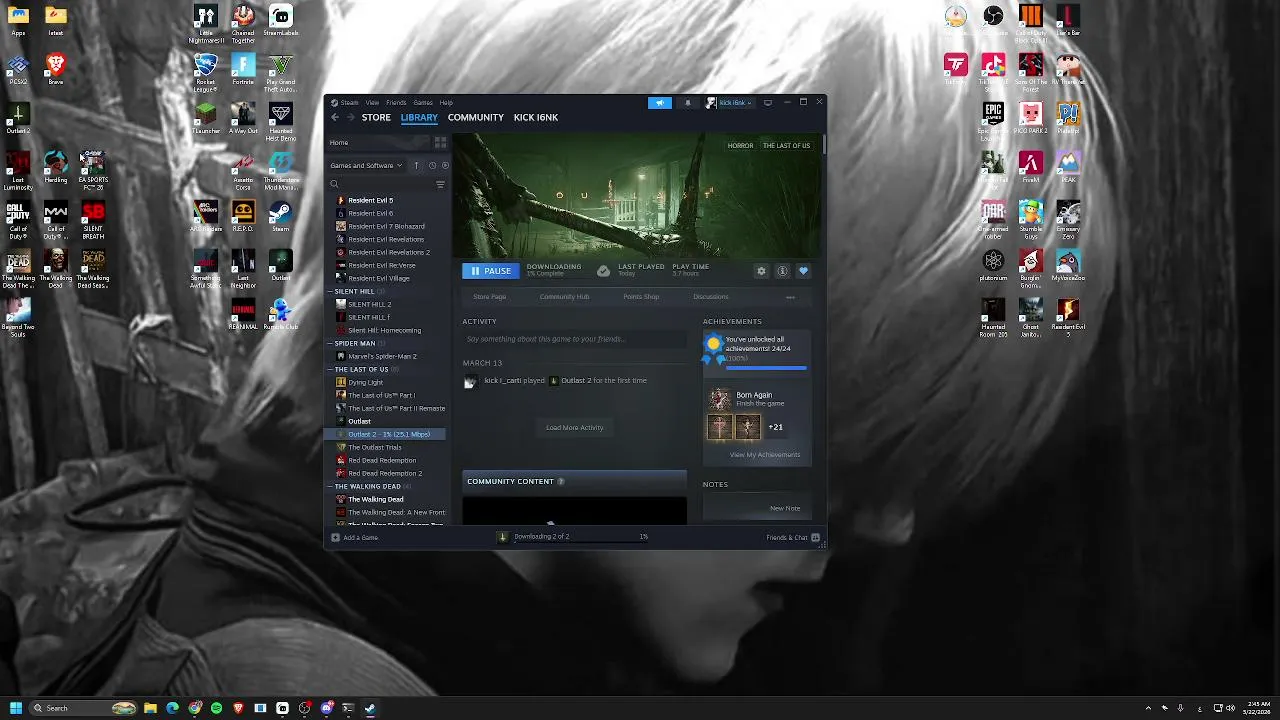Click Load More Activity button
The image size is (1280, 720).
tap(575, 428)
